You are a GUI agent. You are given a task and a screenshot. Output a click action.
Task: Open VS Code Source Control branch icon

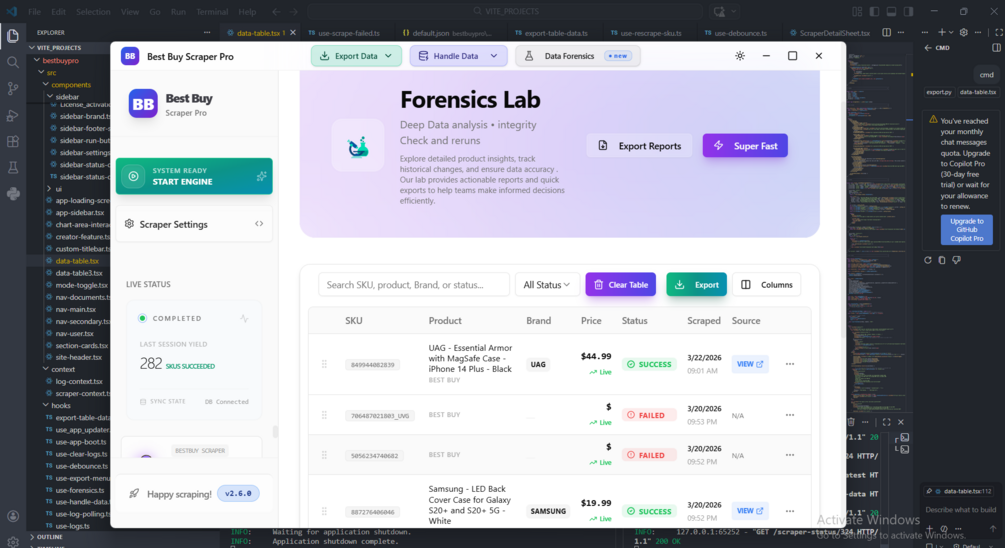tap(13, 88)
